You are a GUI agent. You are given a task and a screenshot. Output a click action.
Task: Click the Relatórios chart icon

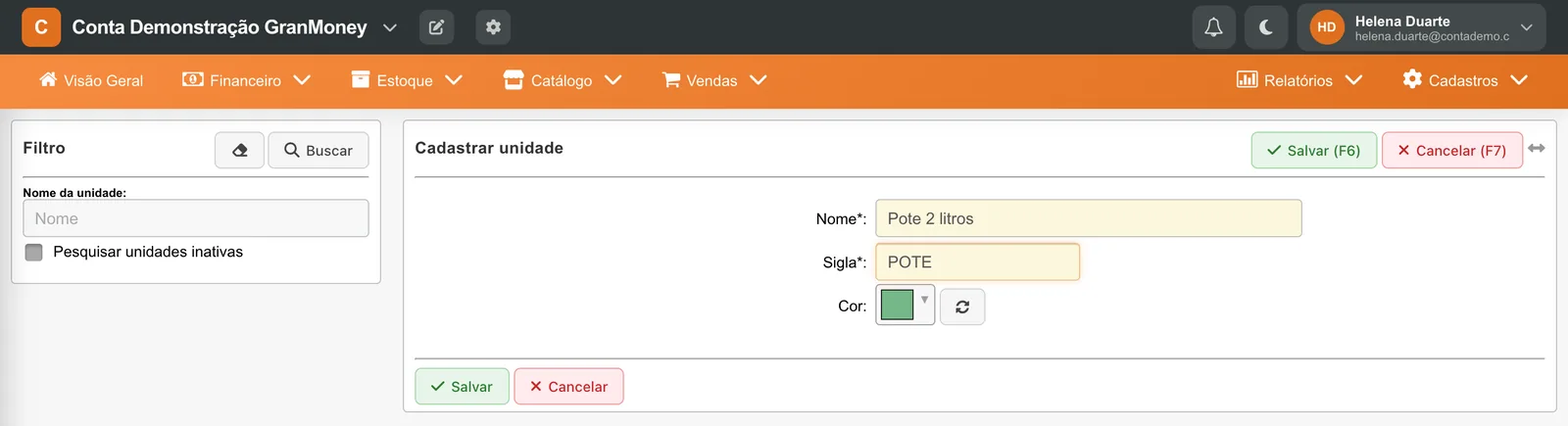tap(1247, 79)
